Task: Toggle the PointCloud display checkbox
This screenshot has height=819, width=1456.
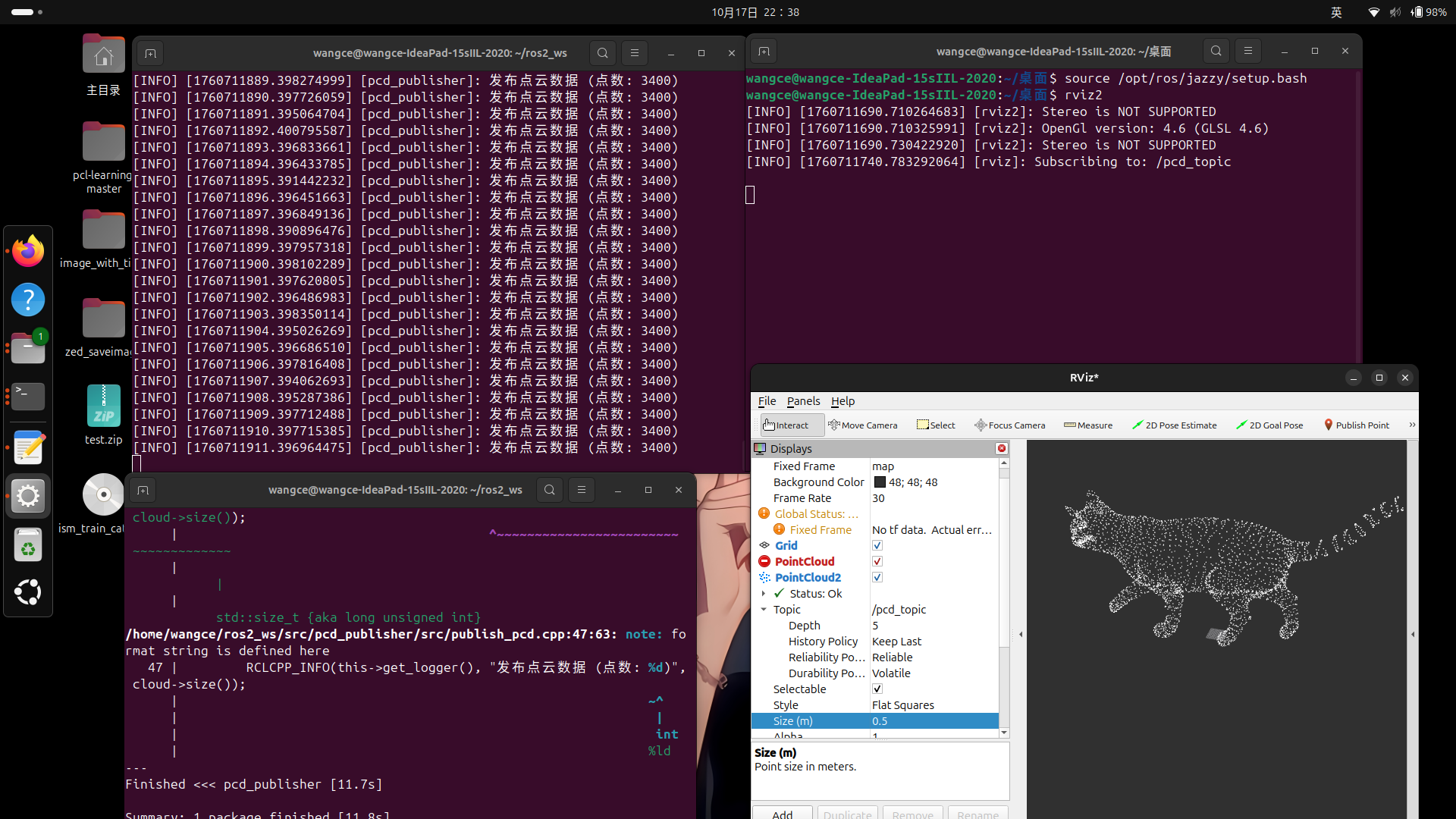Action: pos(877,562)
